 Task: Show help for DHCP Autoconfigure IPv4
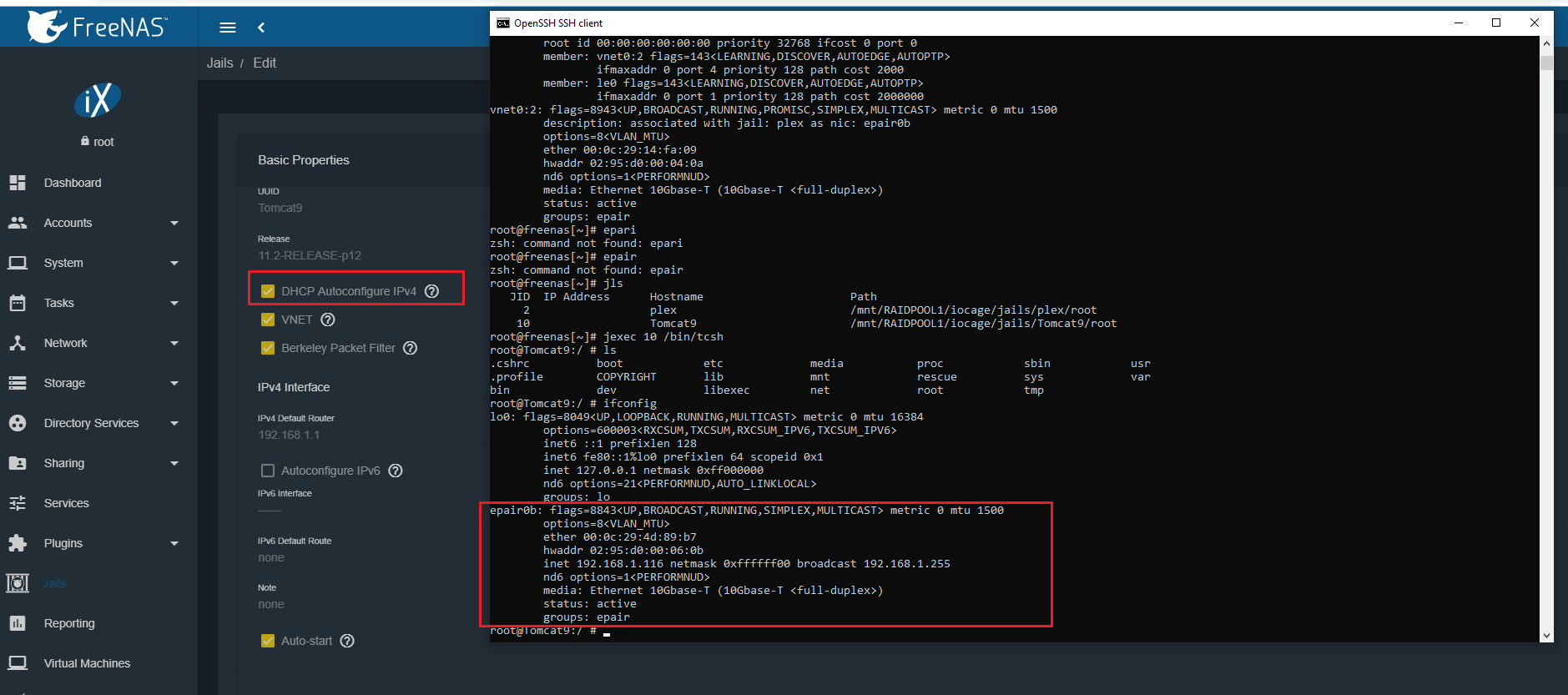pyautogui.click(x=431, y=291)
